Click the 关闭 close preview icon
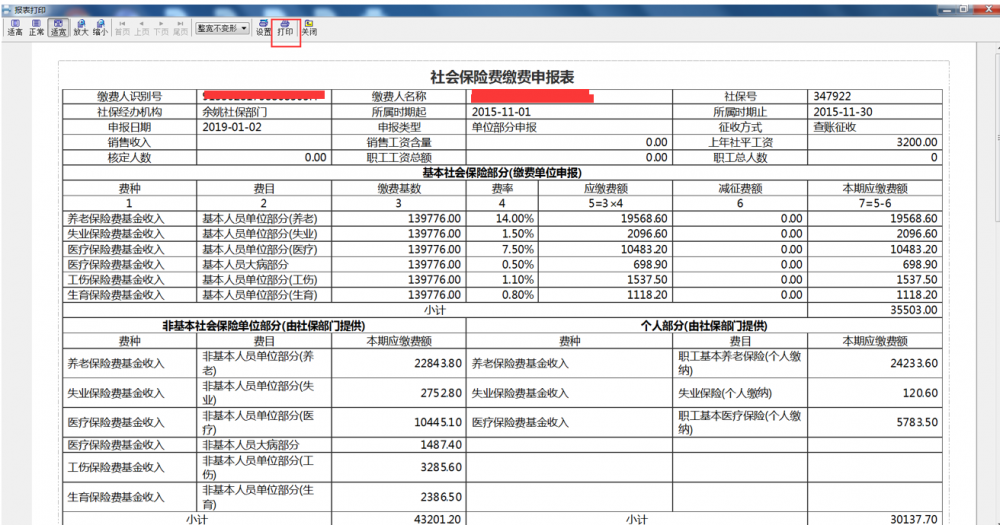Image resolution: width=1000 pixels, height=525 pixels. click(x=309, y=27)
